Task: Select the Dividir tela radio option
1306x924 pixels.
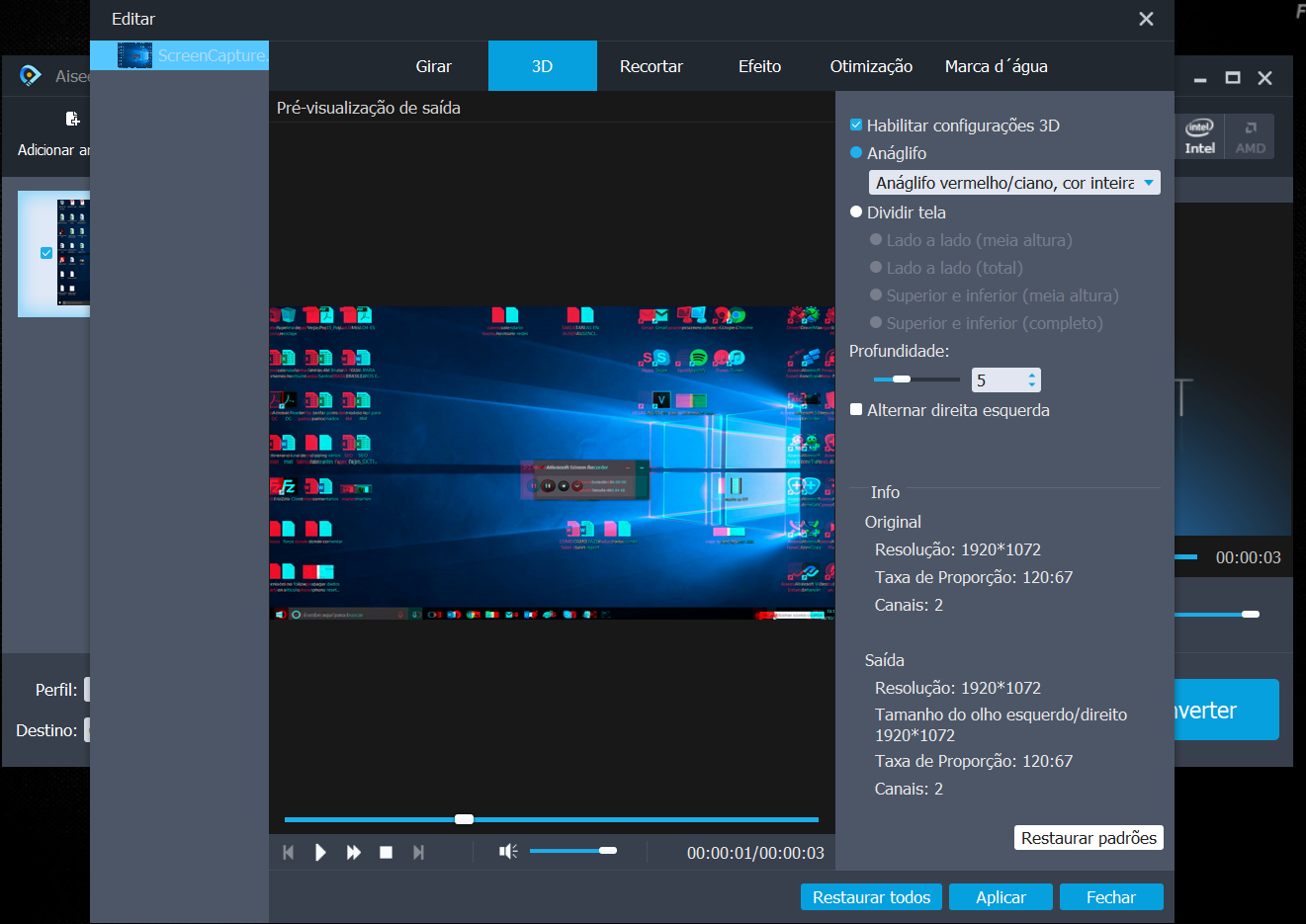Action: pyautogui.click(x=856, y=212)
